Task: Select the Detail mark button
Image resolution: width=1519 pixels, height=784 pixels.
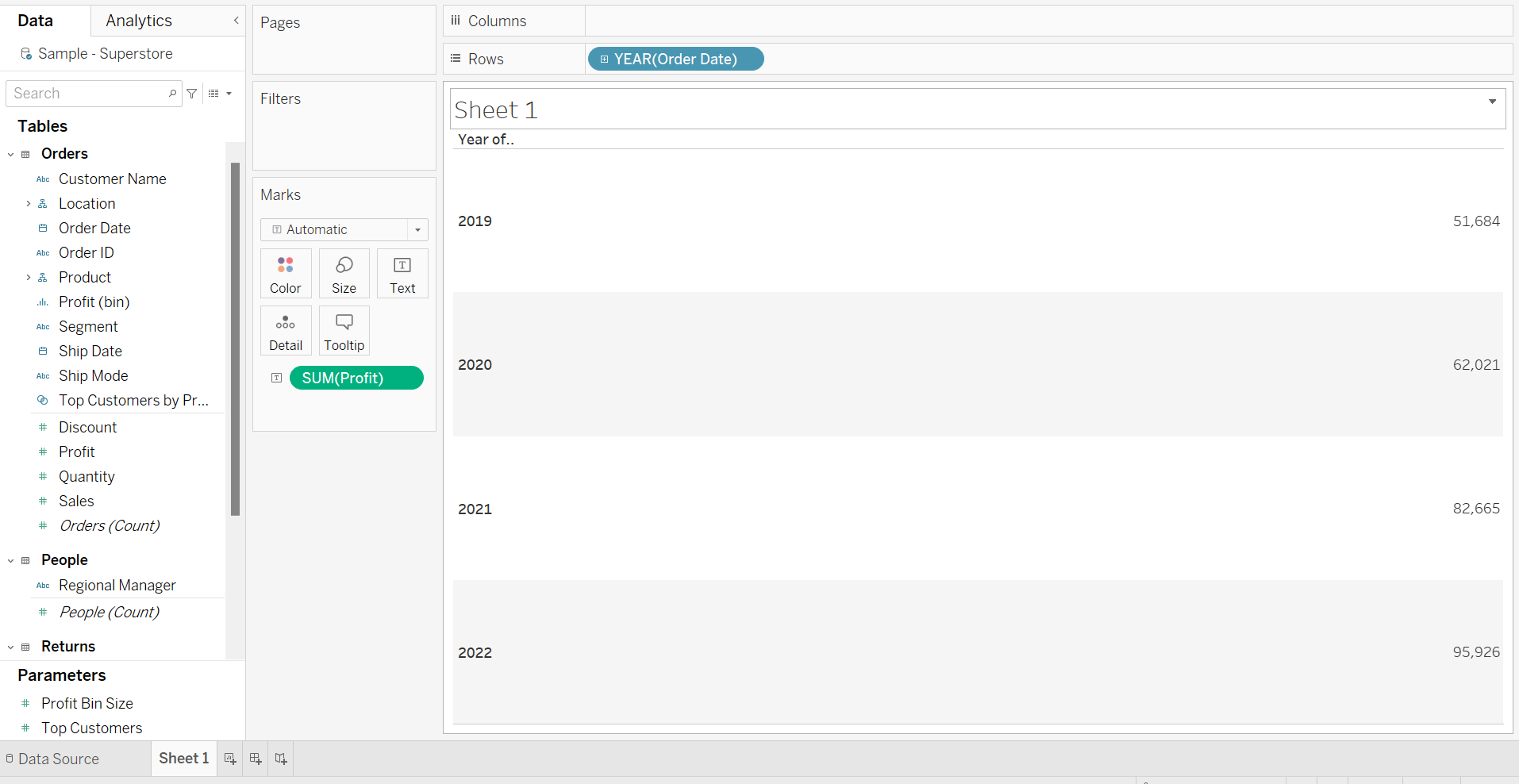Action: pyautogui.click(x=285, y=330)
